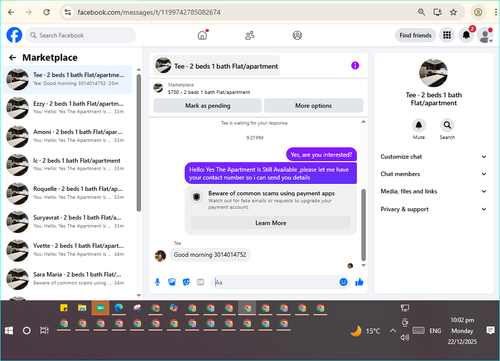Open the Tee conversation in list
Screen dimensions: 500x361
click(68, 79)
